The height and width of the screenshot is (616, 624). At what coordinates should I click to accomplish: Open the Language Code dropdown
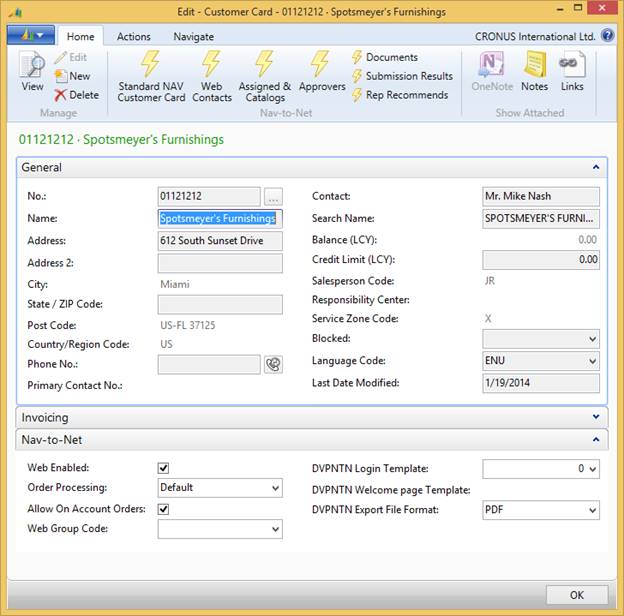click(541, 361)
